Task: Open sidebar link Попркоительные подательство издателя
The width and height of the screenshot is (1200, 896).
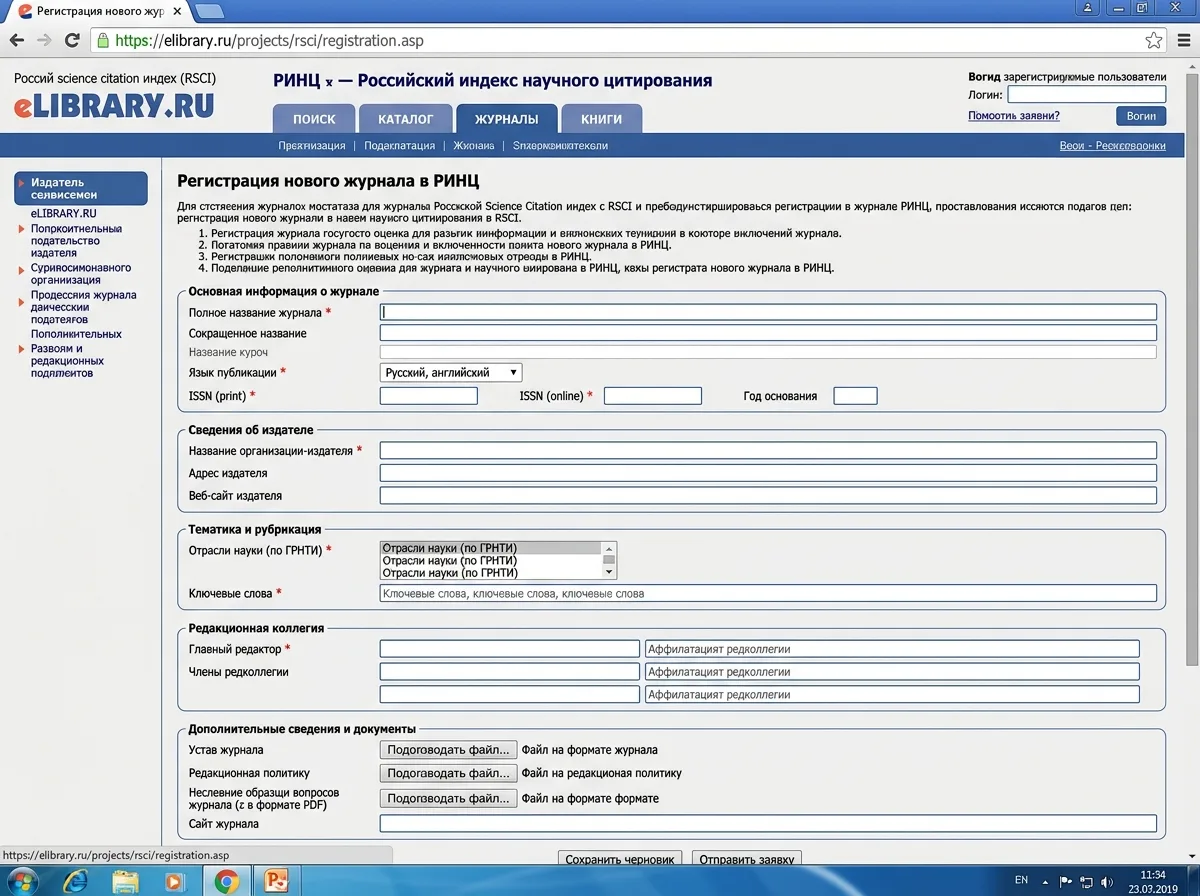Action: pos(76,240)
